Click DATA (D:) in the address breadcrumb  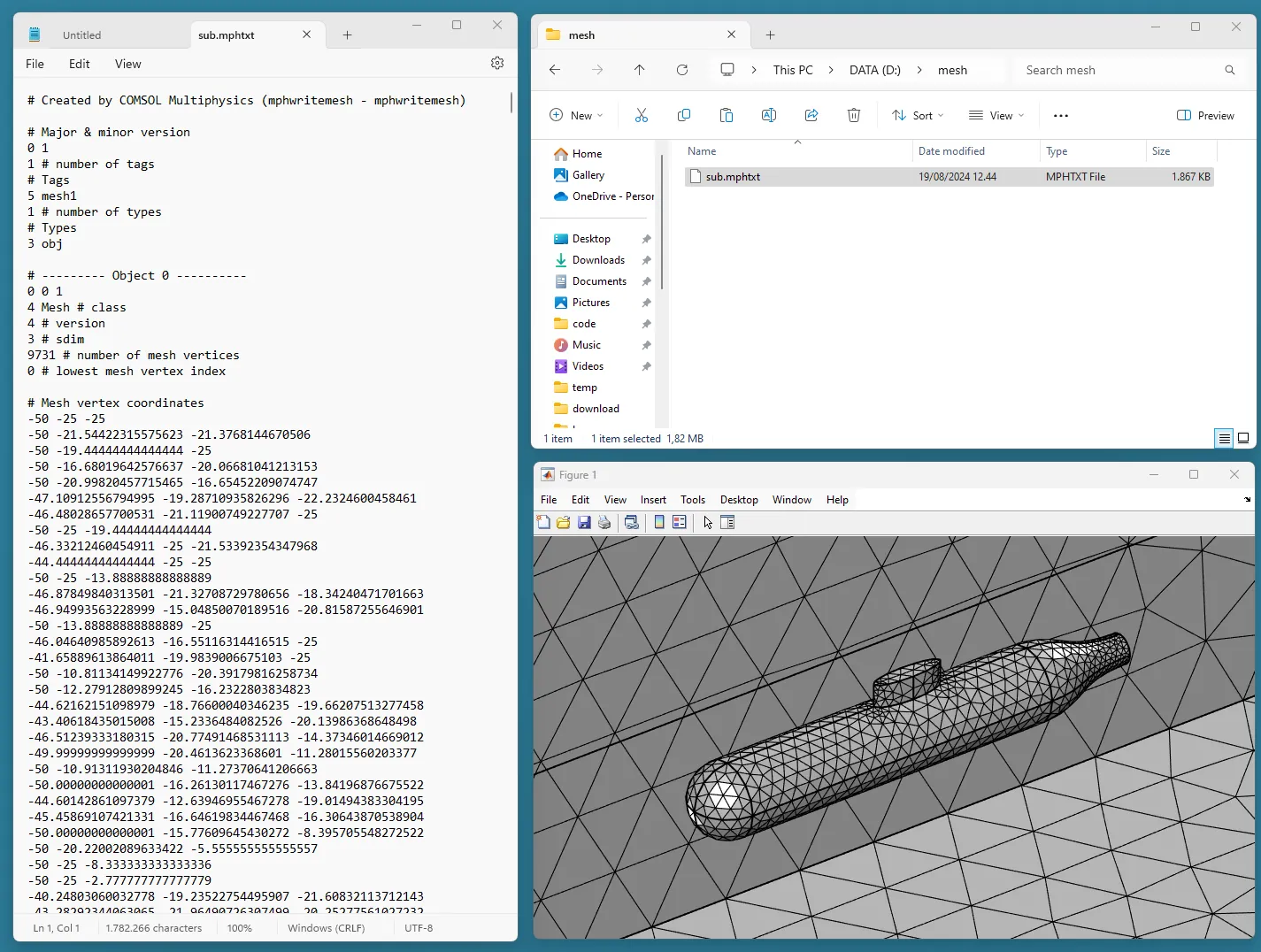(874, 70)
